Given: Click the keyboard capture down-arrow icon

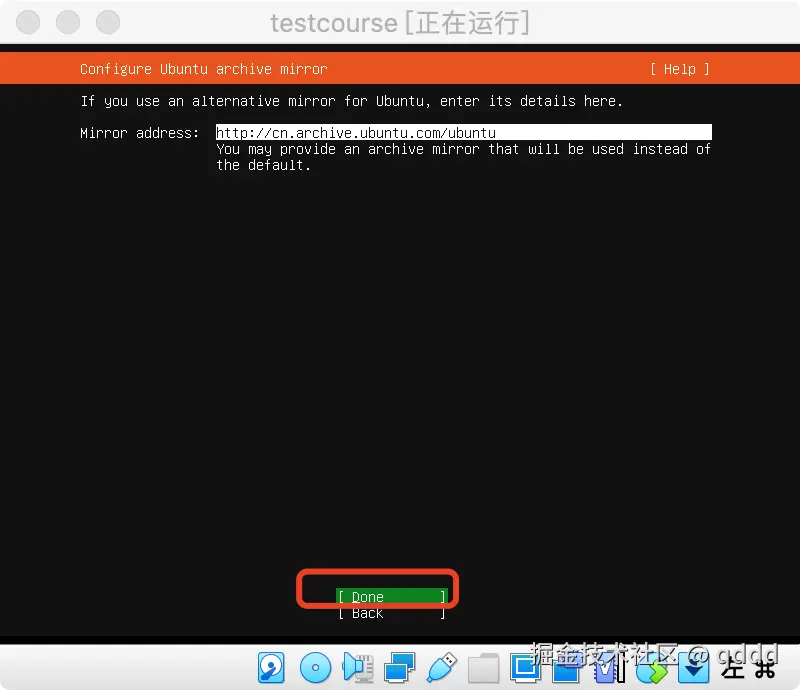Looking at the screenshot, I should (x=693, y=668).
